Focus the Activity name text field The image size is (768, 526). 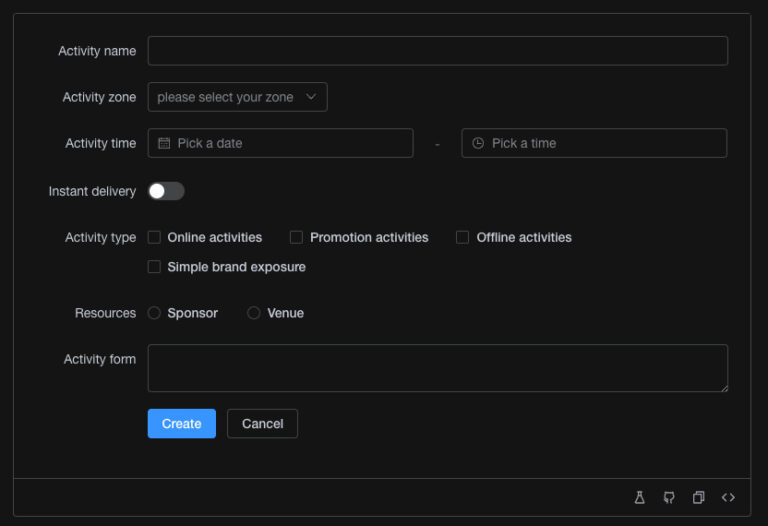click(437, 51)
